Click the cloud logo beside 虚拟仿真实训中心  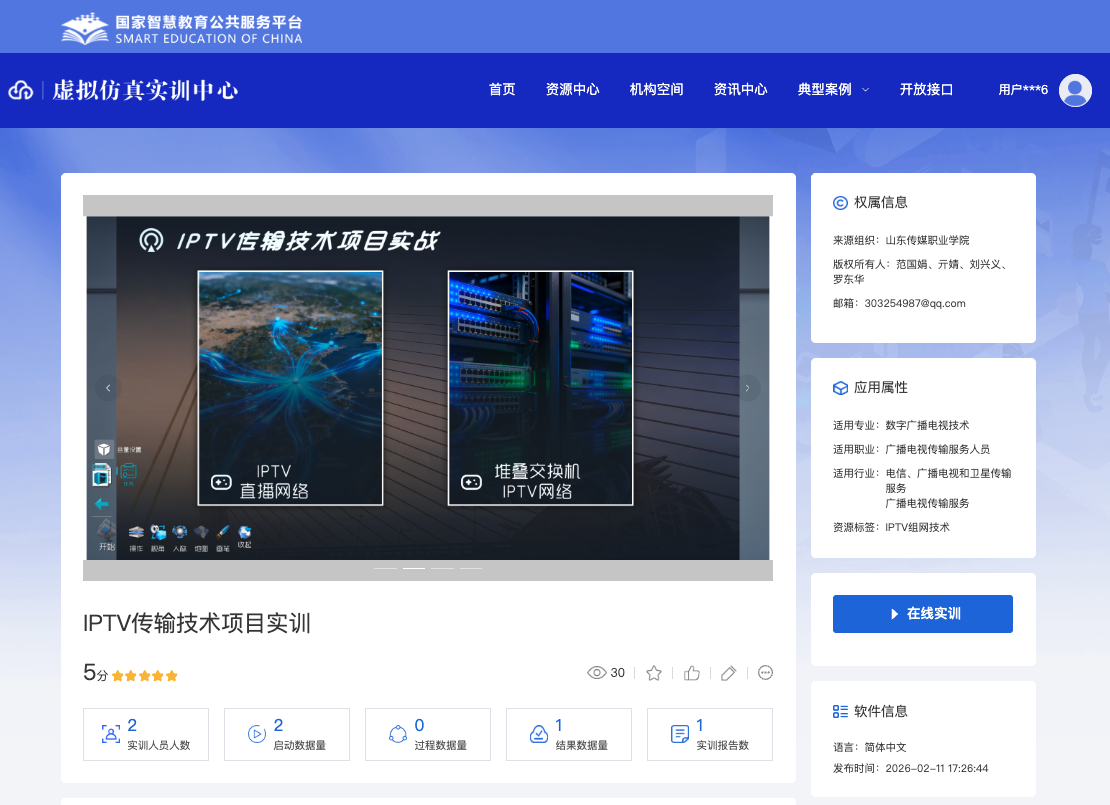point(21,91)
